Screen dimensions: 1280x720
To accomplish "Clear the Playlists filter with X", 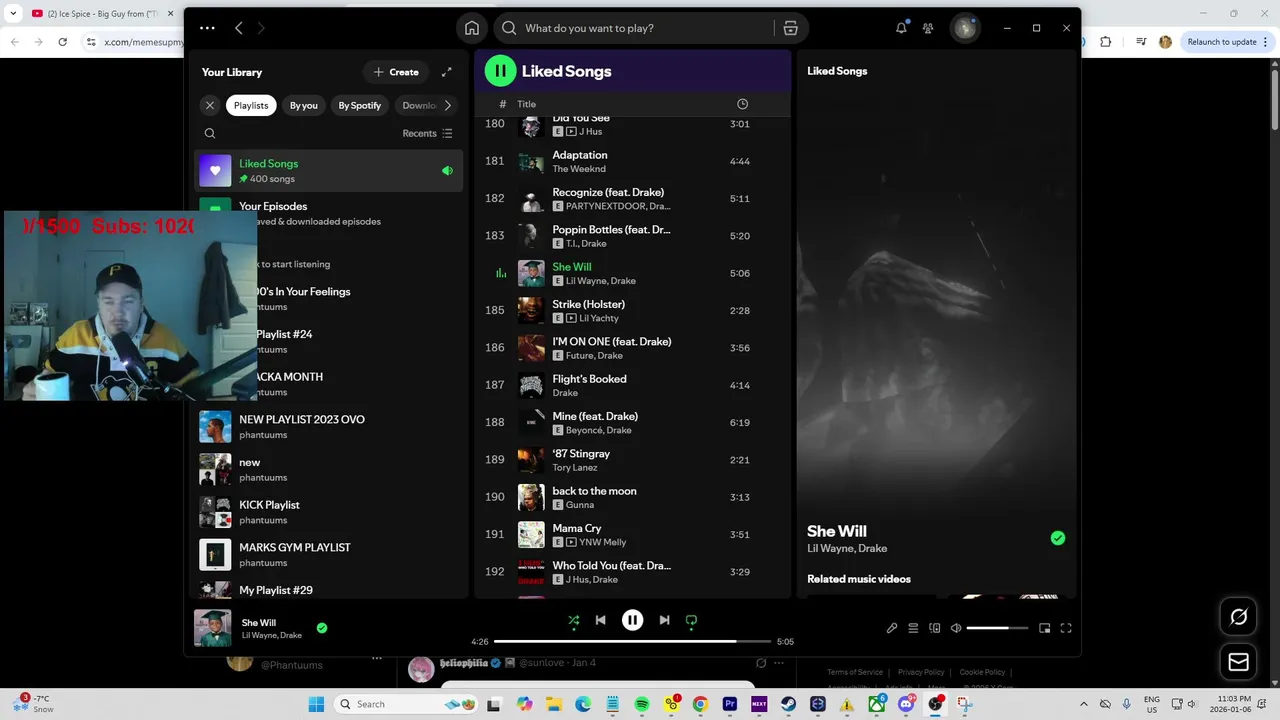I will (x=210, y=105).
